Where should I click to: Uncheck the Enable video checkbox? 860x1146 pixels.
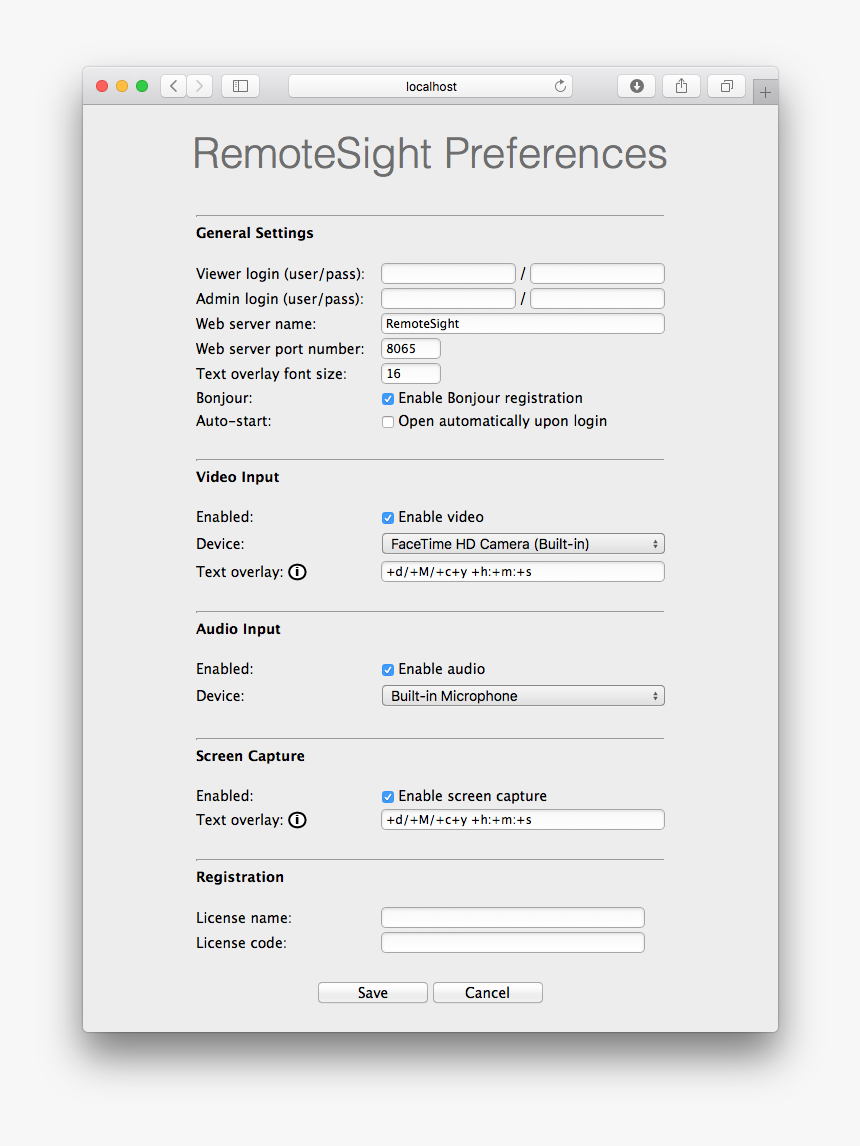(x=388, y=518)
